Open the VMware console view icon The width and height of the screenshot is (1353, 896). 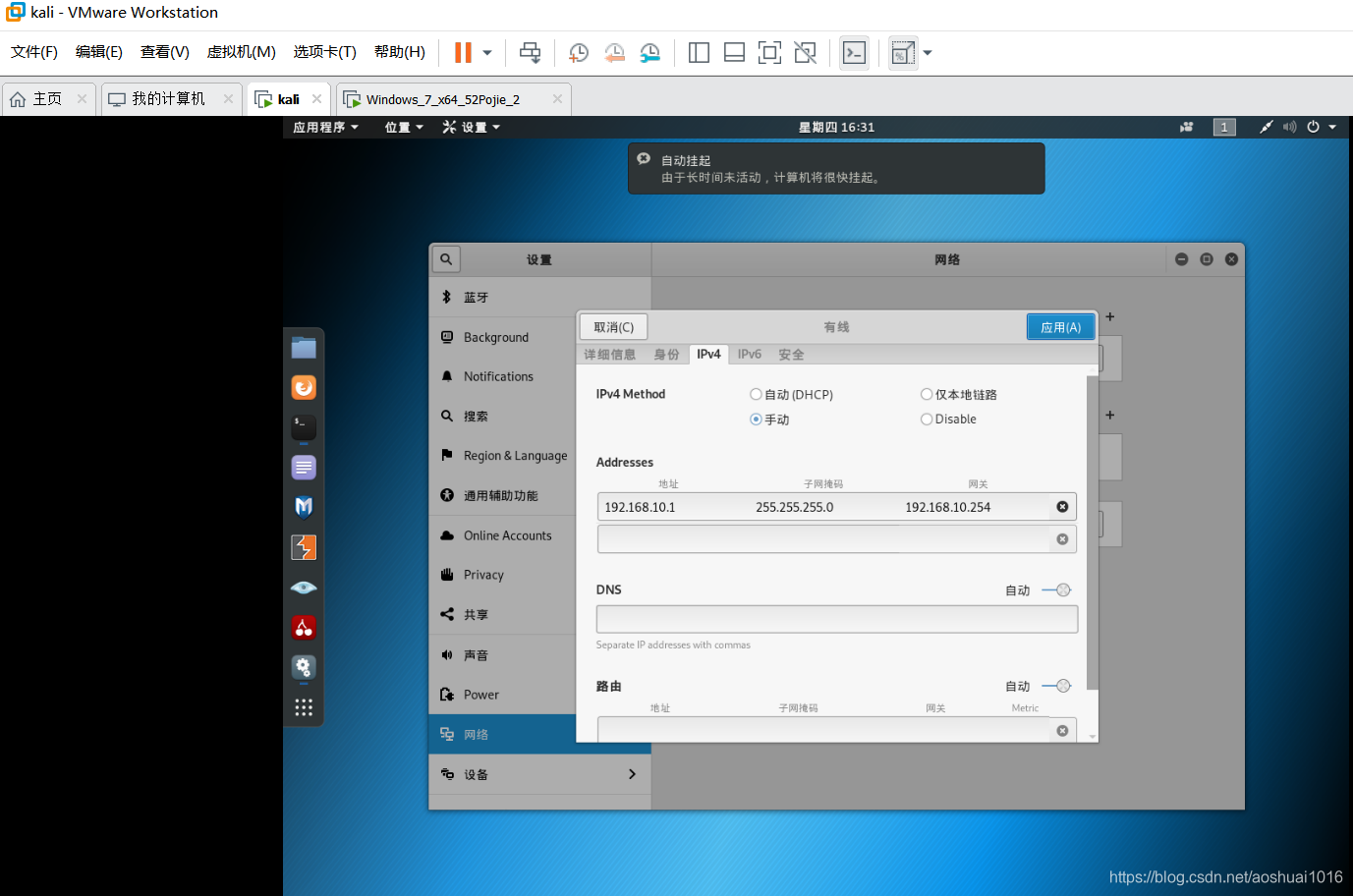(855, 53)
